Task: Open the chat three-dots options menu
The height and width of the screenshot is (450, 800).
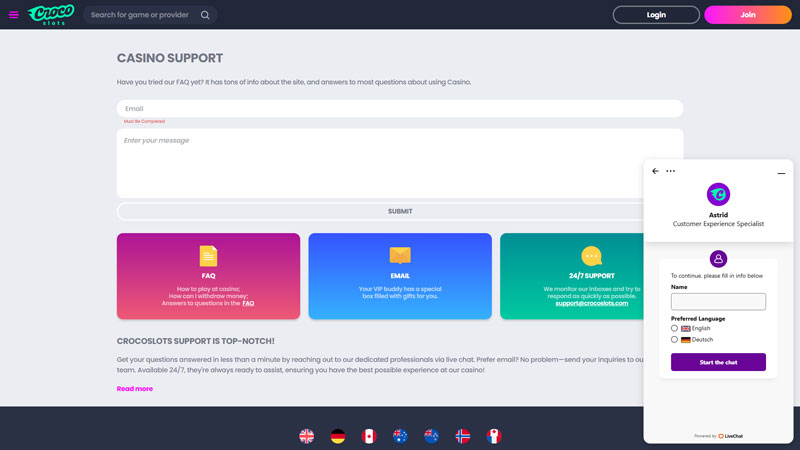Action: pos(671,171)
